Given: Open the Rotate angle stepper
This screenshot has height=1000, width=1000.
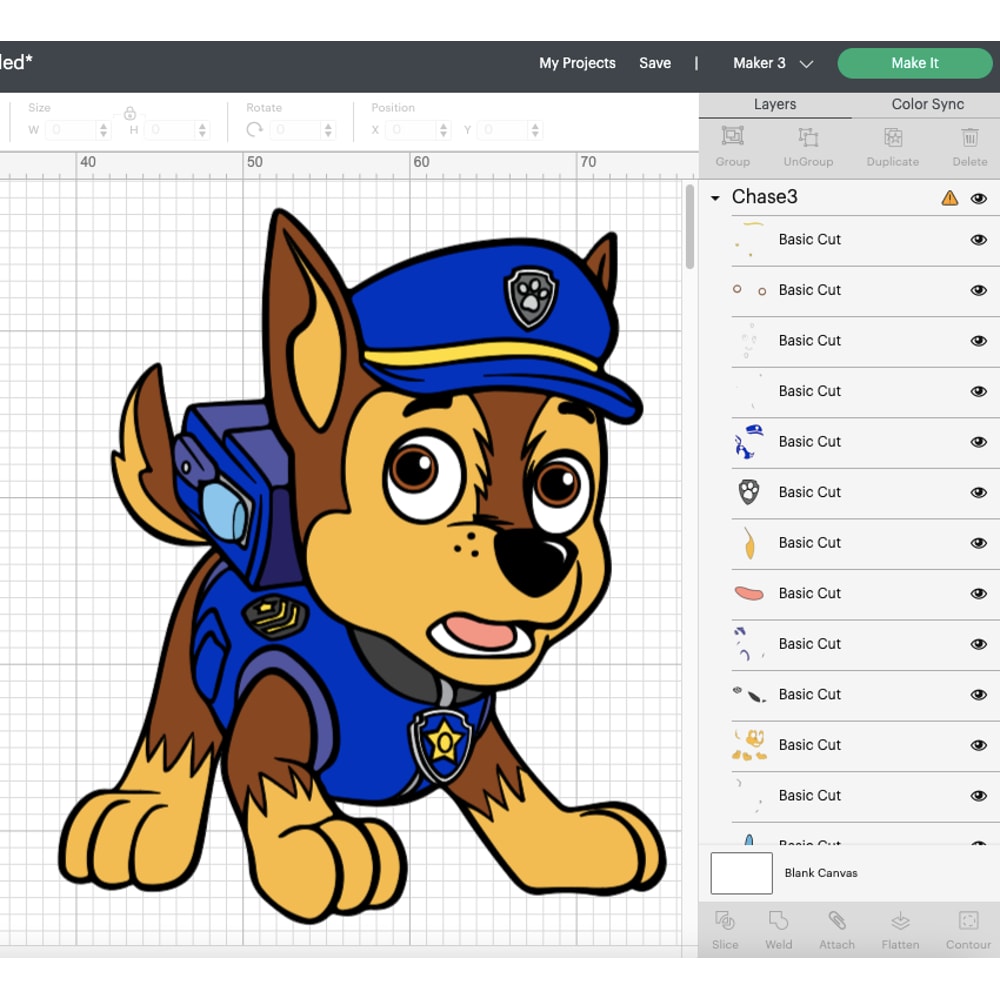Looking at the screenshot, I should 329,129.
